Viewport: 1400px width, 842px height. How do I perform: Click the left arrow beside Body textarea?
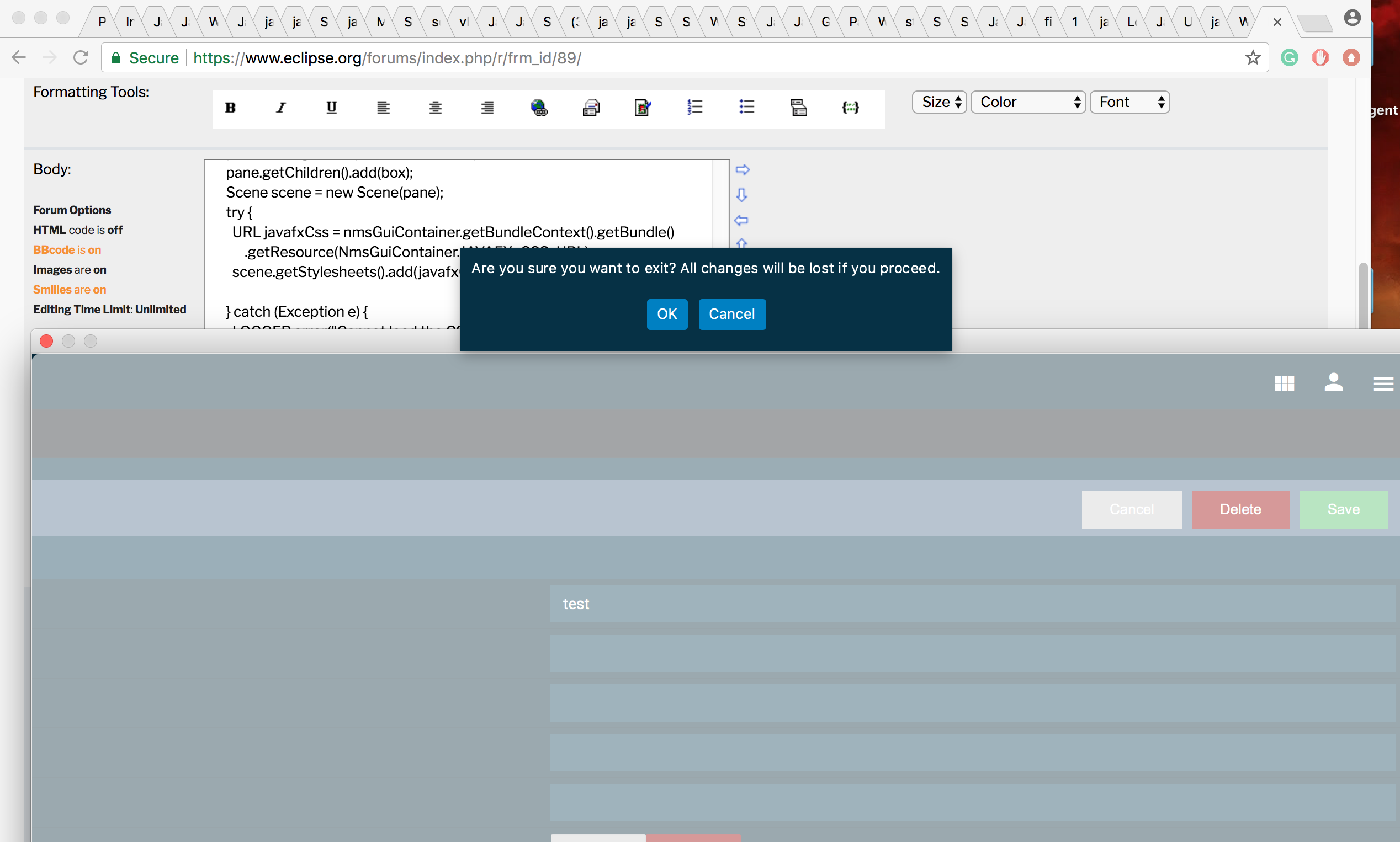coord(741,220)
